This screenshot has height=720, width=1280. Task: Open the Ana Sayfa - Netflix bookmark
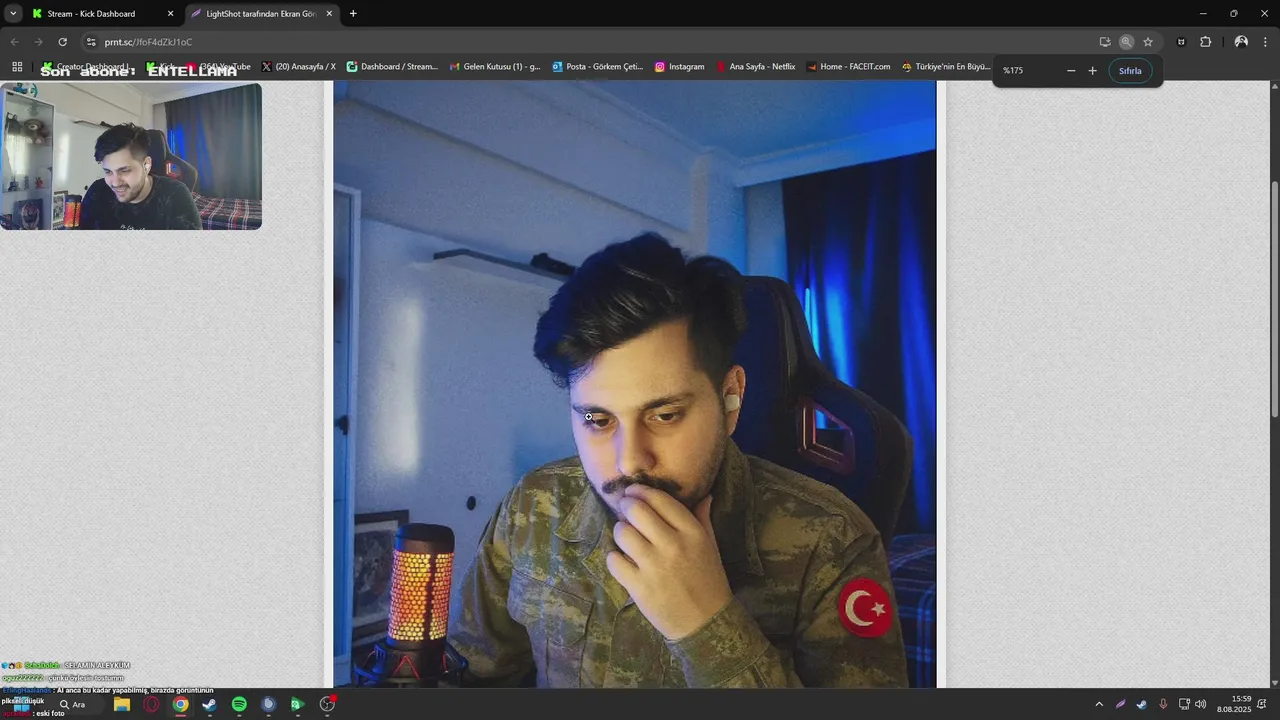pos(755,67)
